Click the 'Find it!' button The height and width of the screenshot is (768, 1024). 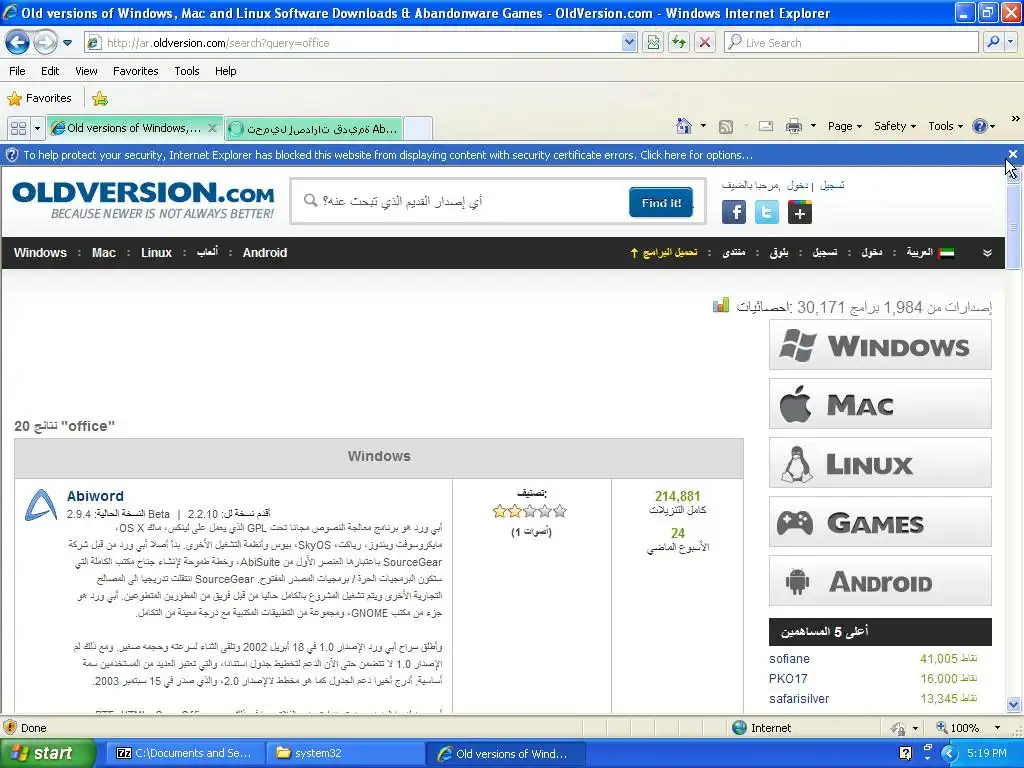coord(661,202)
